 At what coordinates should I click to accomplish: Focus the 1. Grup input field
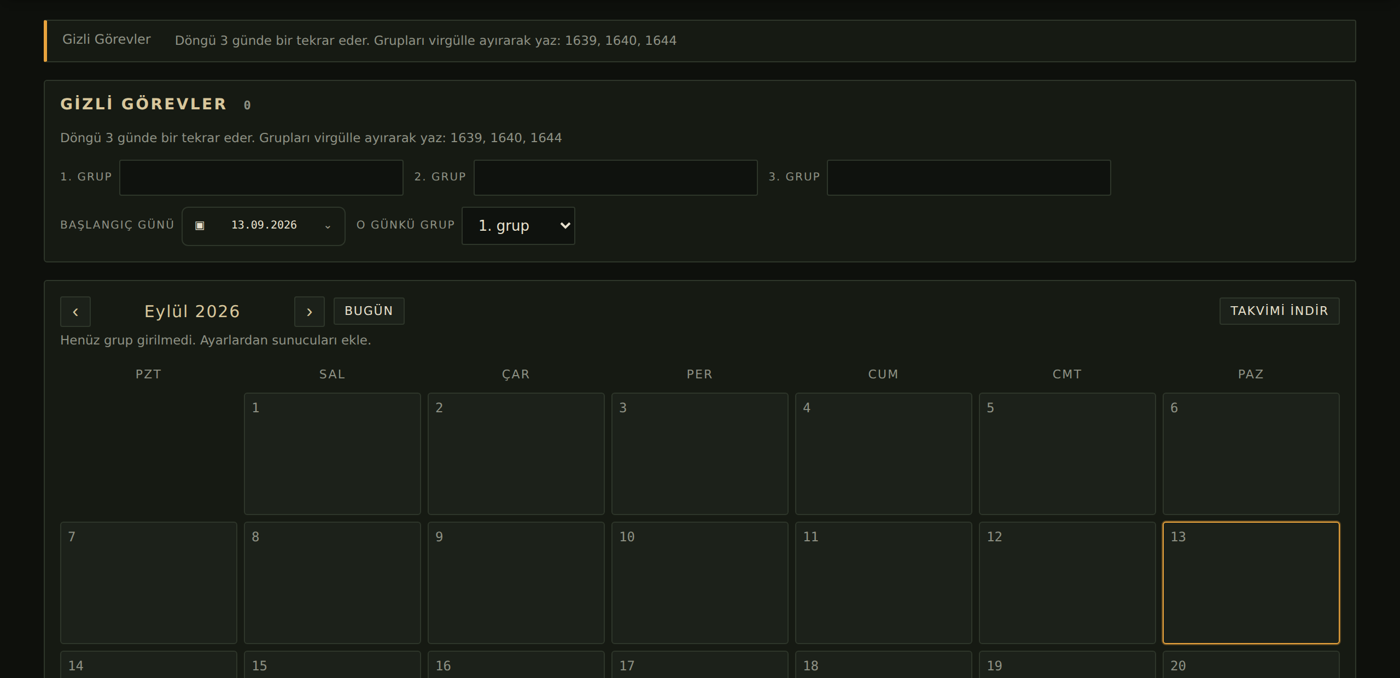261,177
